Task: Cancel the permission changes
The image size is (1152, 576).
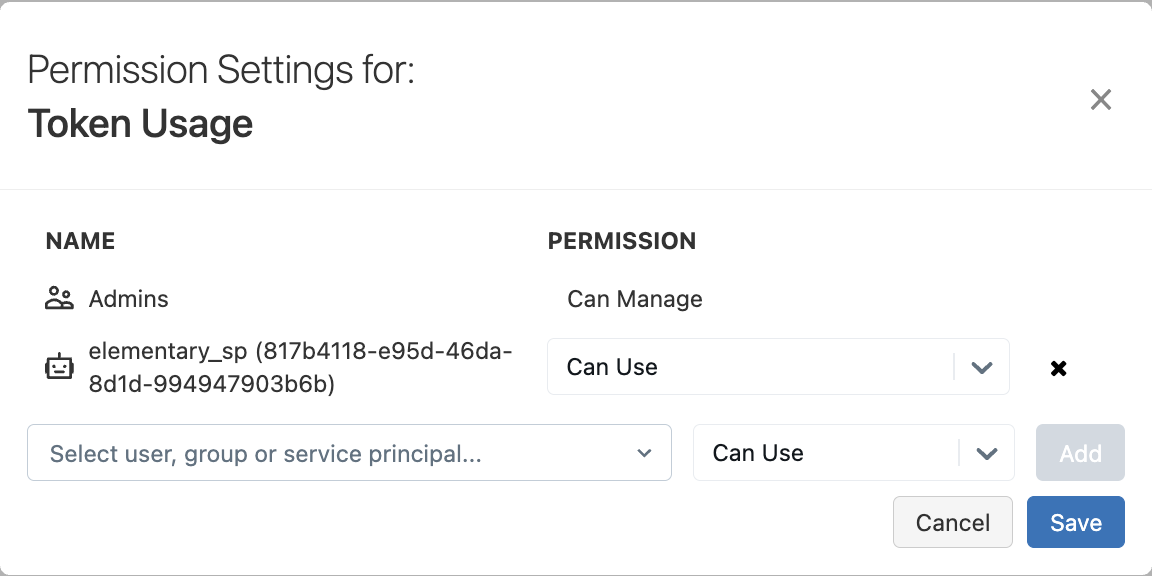Action: (952, 522)
